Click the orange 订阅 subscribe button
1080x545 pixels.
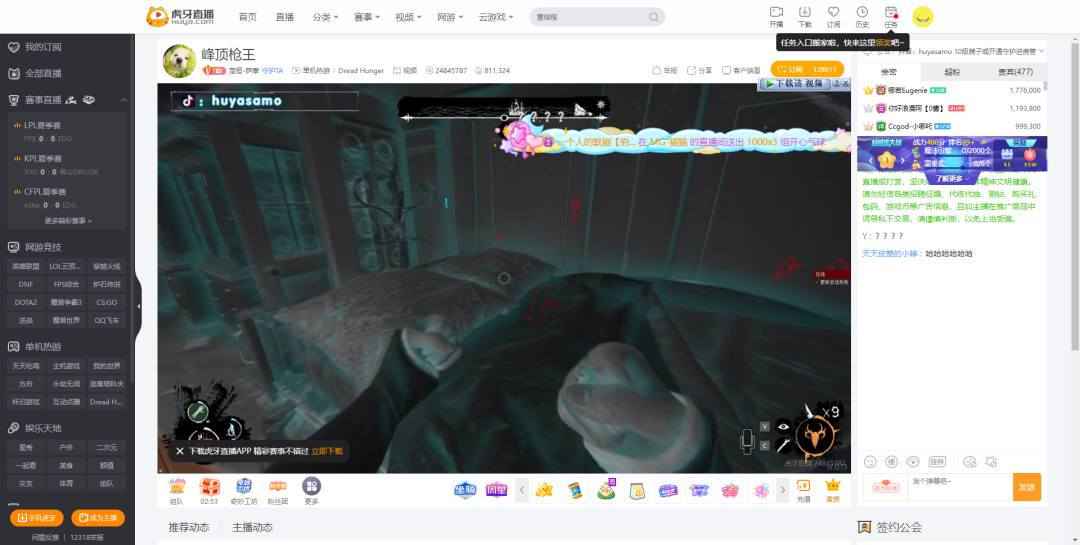[807, 69]
